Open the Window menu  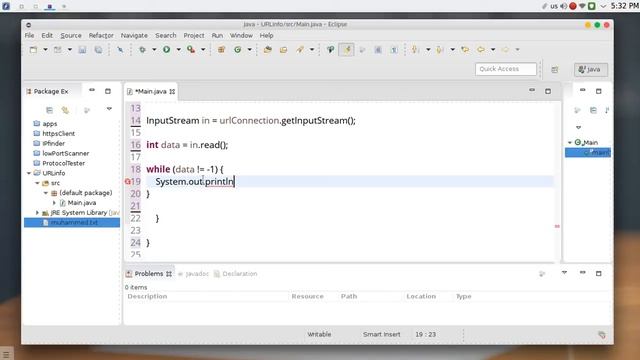point(241,36)
